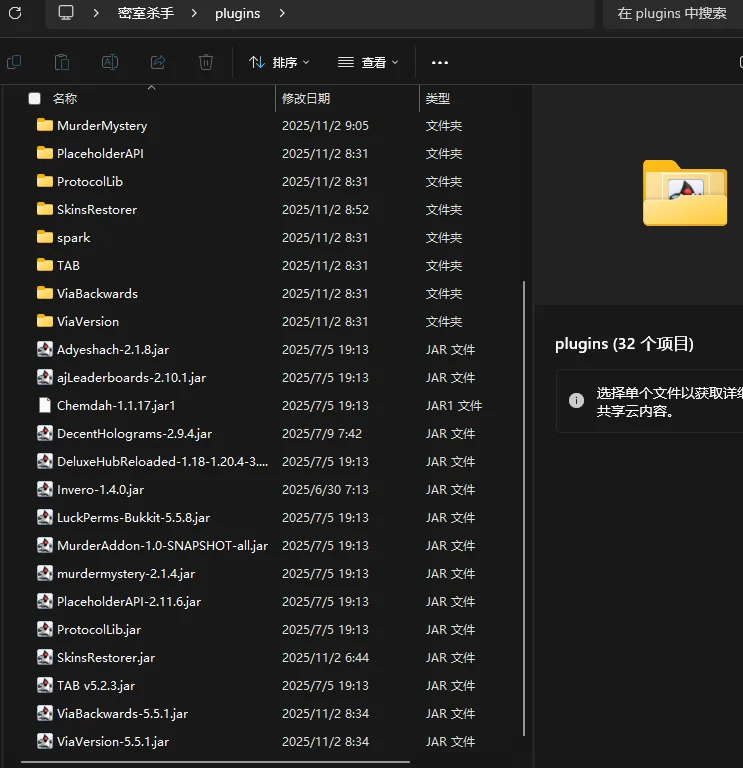Select PlaceholderAPI-2.11.6.jar file name
The width and height of the screenshot is (743, 768).
[129, 601]
